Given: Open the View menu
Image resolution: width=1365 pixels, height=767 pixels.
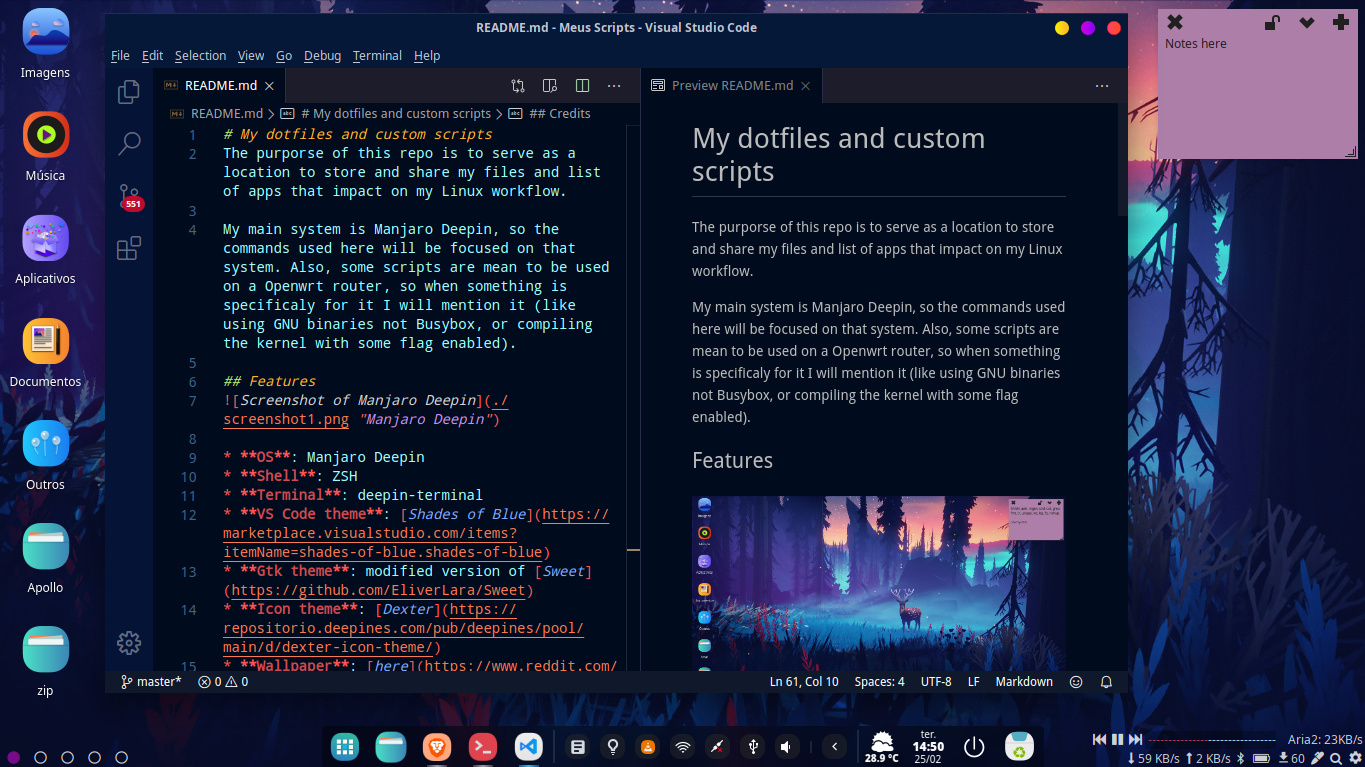Looking at the screenshot, I should [251, 56].
